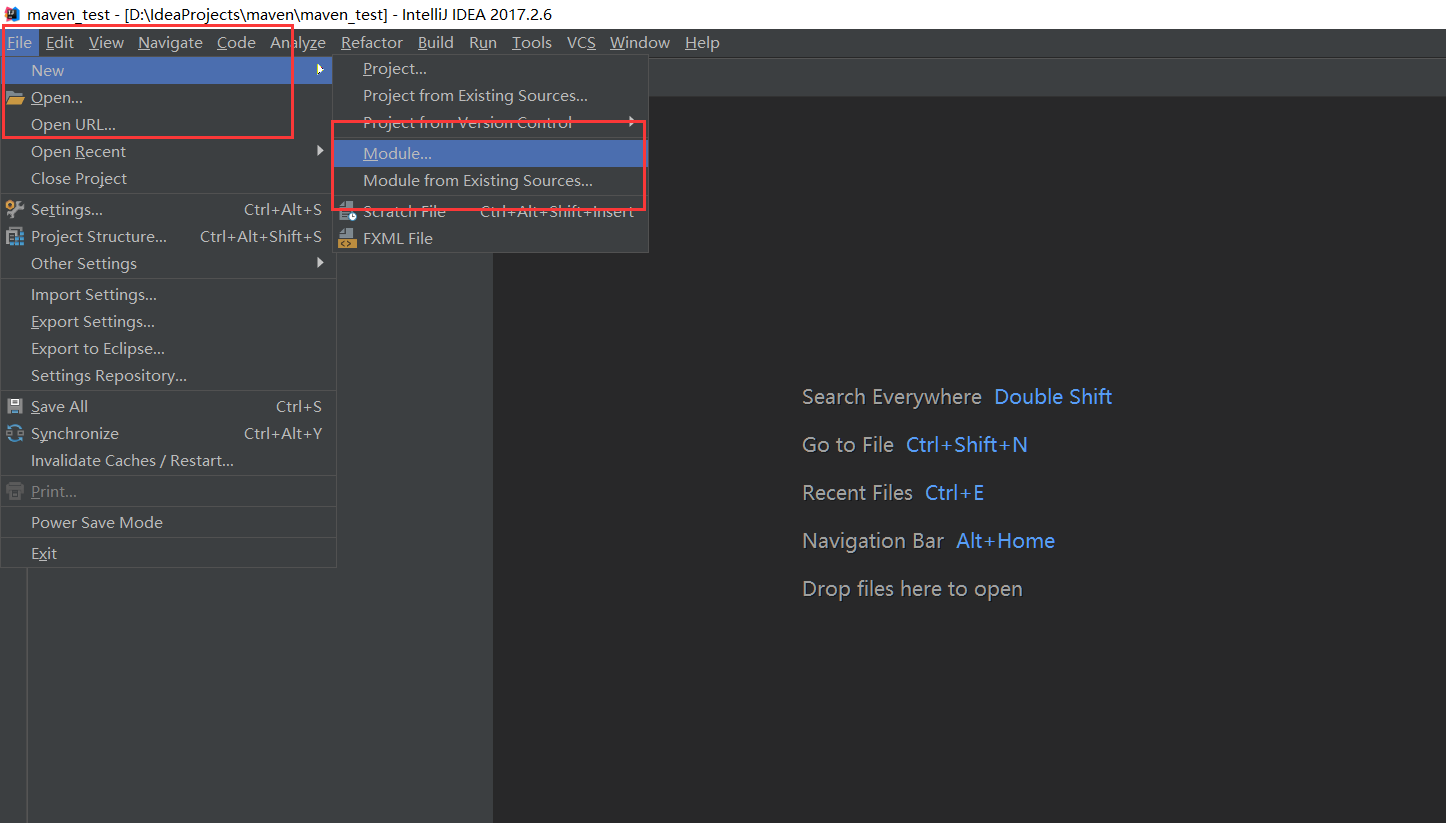Viewport: 1446px width, 823px height.
Task: Choose Close Project
Action: pos(167,178)
